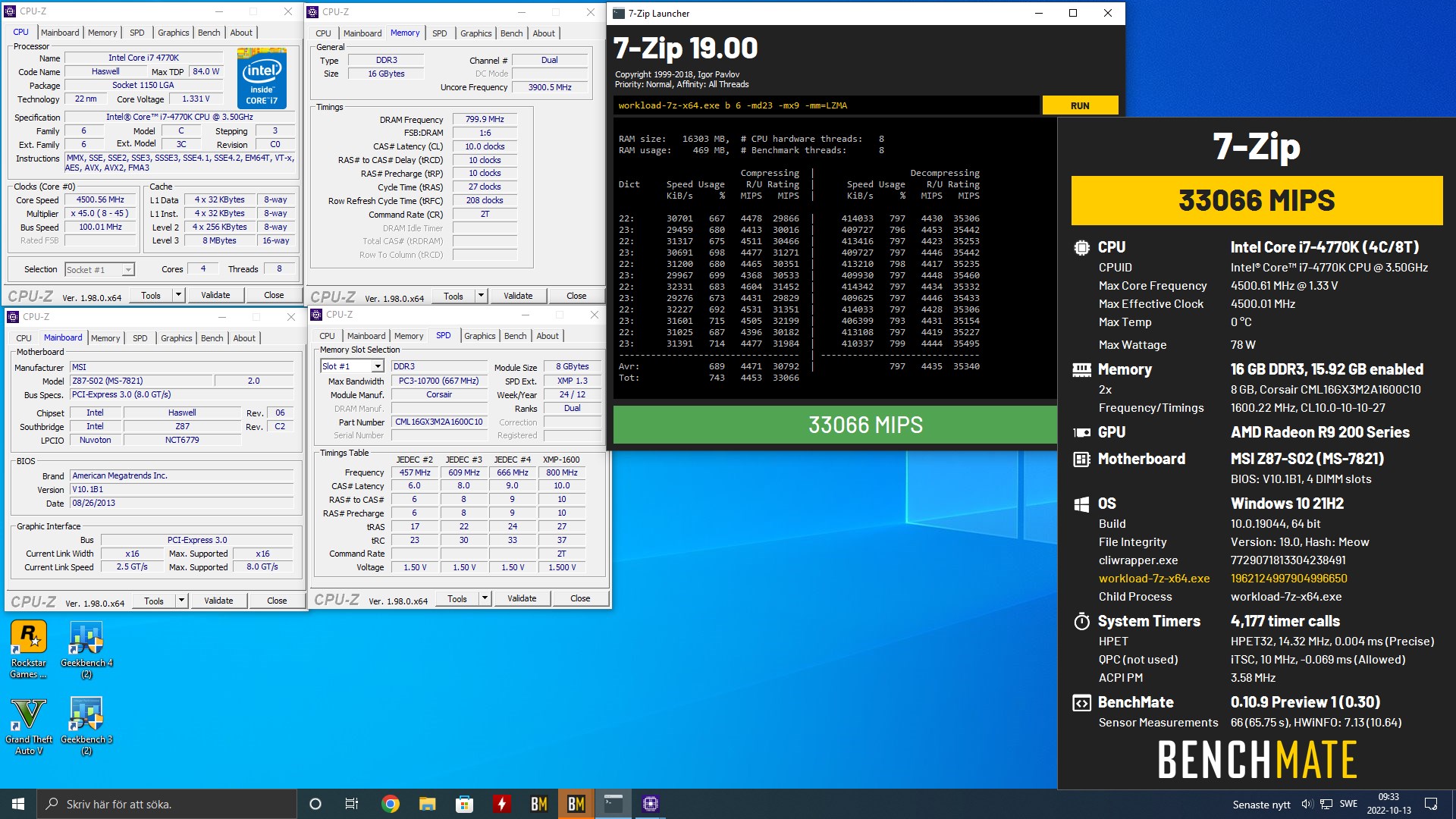Click the 7-Zip command line field
The height and width of the screenshot is (819, 1456).
pyautogui.click(x=827, y=105)
